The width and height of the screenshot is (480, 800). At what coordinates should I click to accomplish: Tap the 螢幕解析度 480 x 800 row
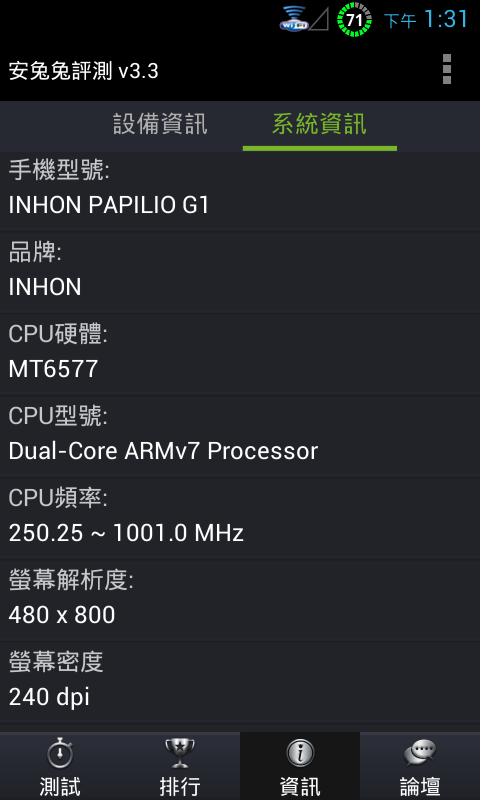[240, 599]
